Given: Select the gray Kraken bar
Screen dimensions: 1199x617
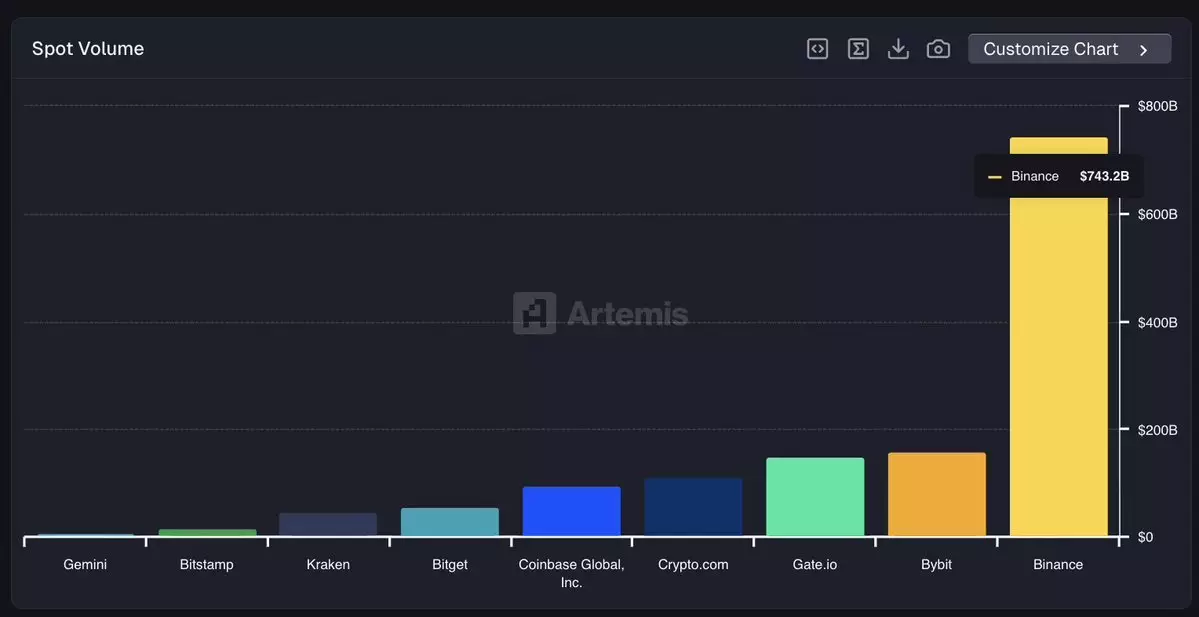Looking at the screenshot, I should tap(328, 525).
